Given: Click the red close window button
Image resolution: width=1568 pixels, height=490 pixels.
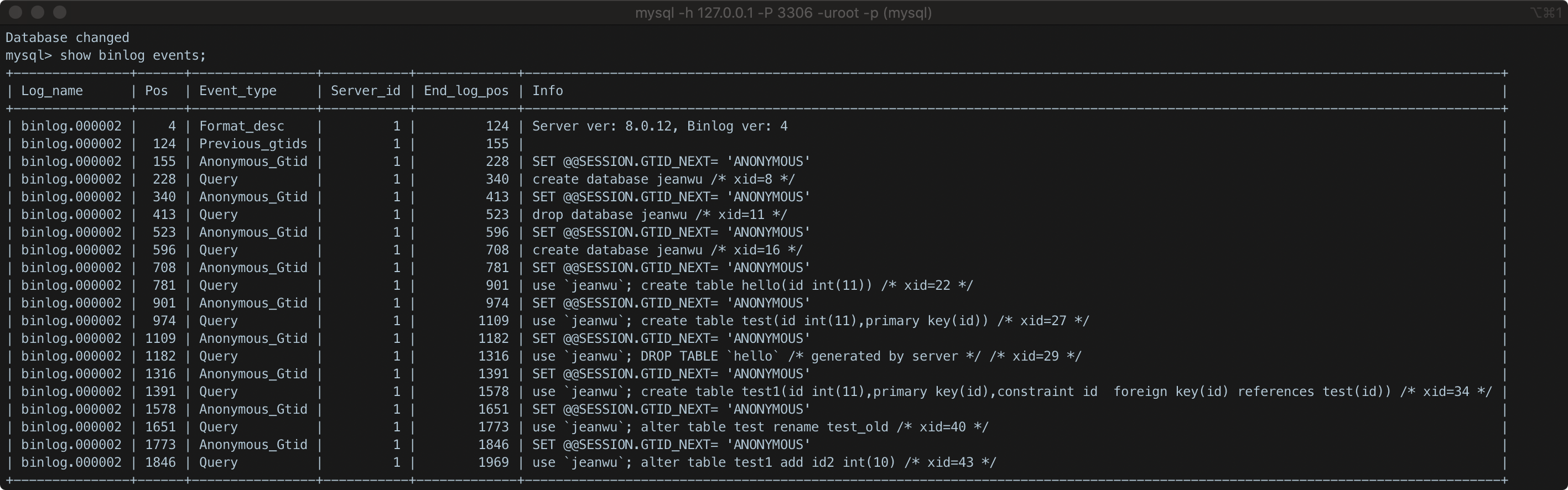Looking at the screenshot, I should point(17,12).
